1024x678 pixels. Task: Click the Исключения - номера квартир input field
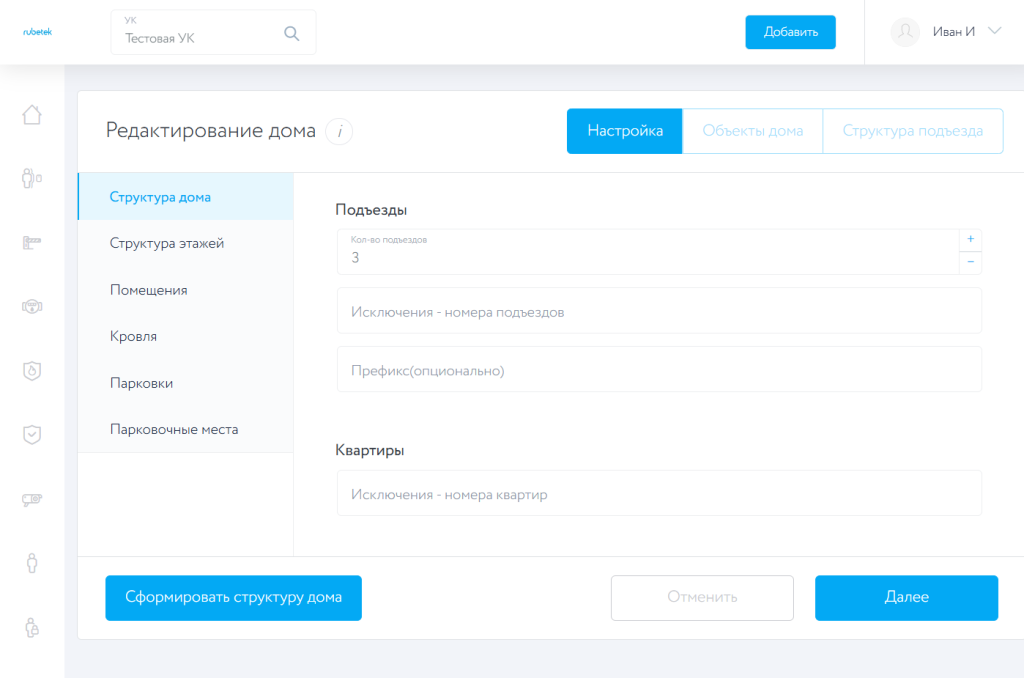click(659, 492)
